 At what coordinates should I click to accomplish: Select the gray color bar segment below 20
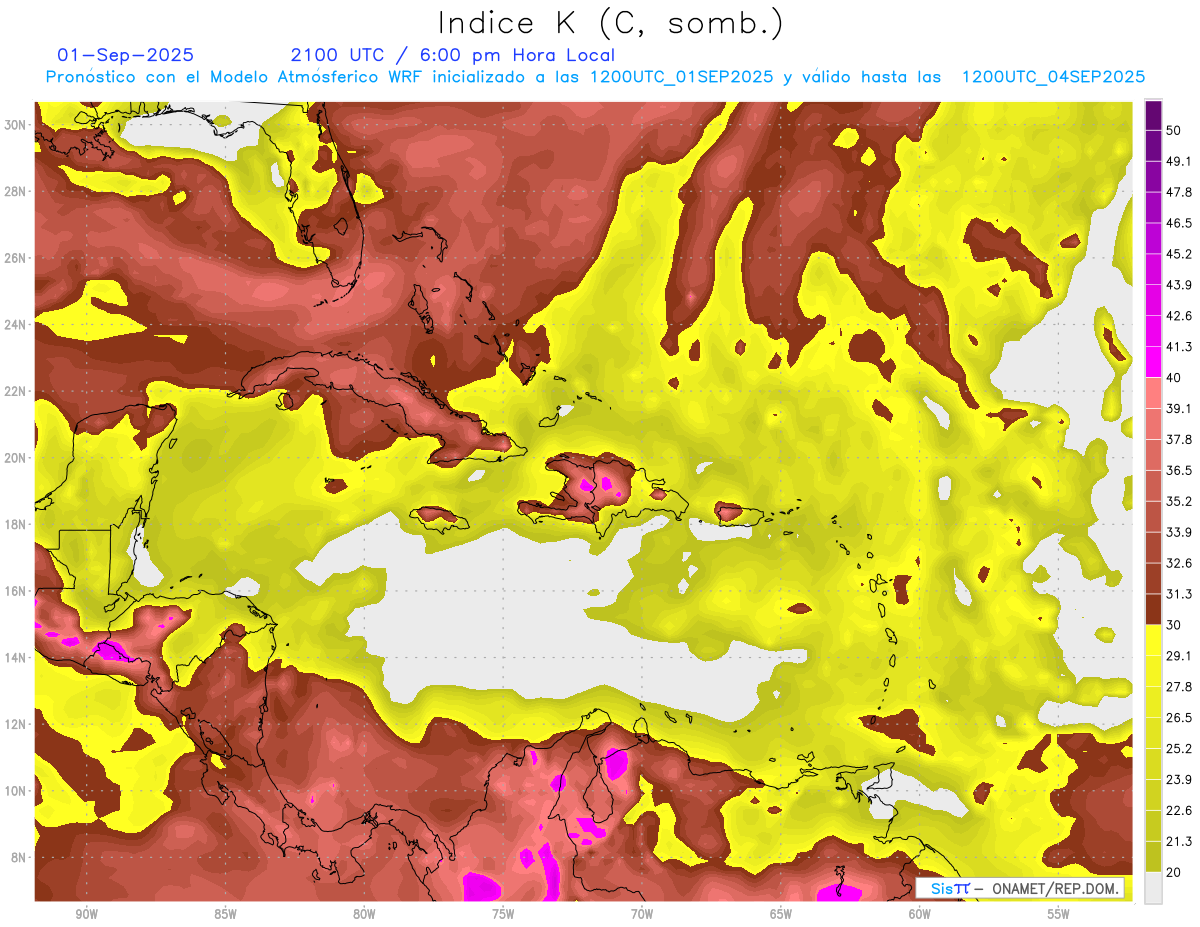[x=1153, y=887]
